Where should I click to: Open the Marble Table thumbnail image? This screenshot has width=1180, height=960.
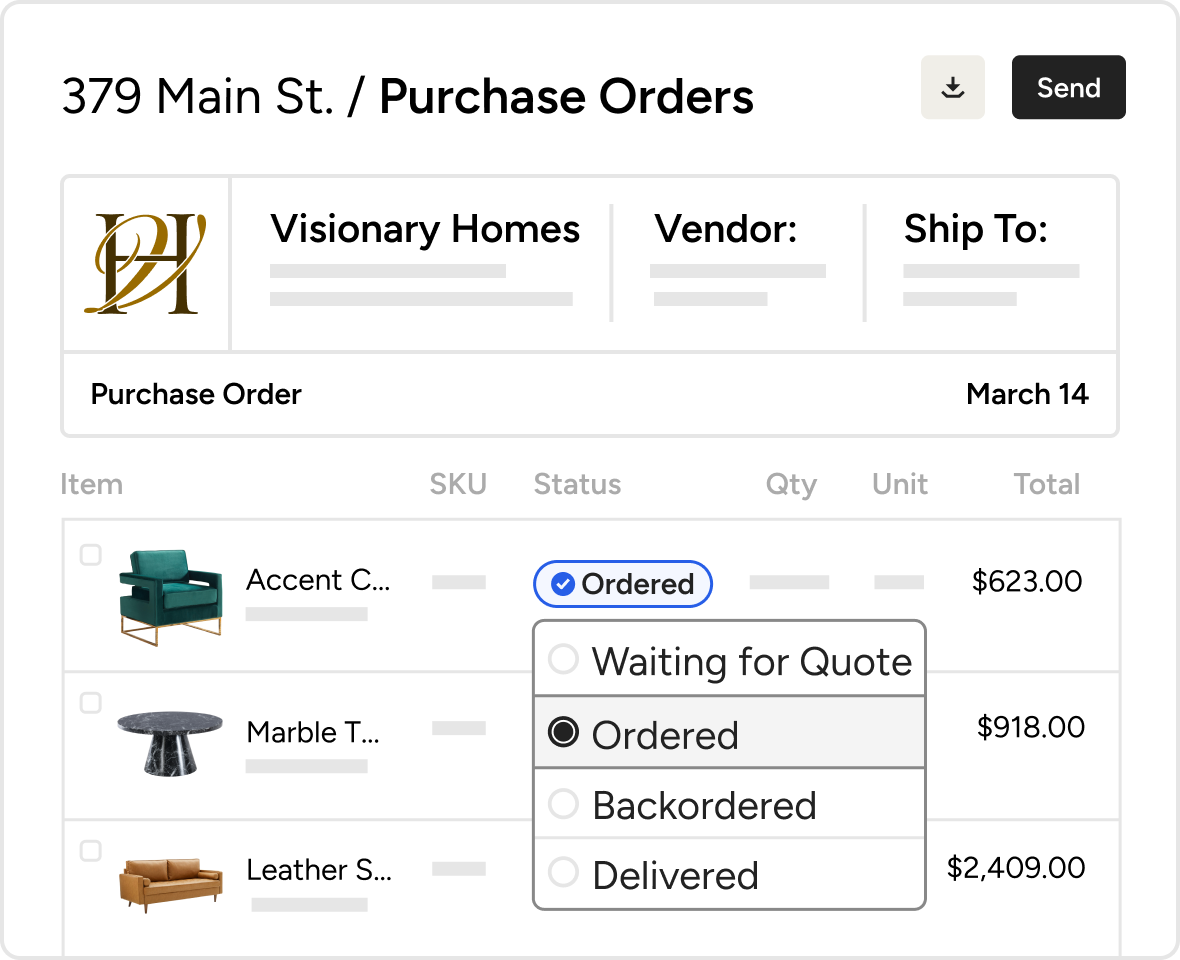pyautogui.click(x=170, y=741)
